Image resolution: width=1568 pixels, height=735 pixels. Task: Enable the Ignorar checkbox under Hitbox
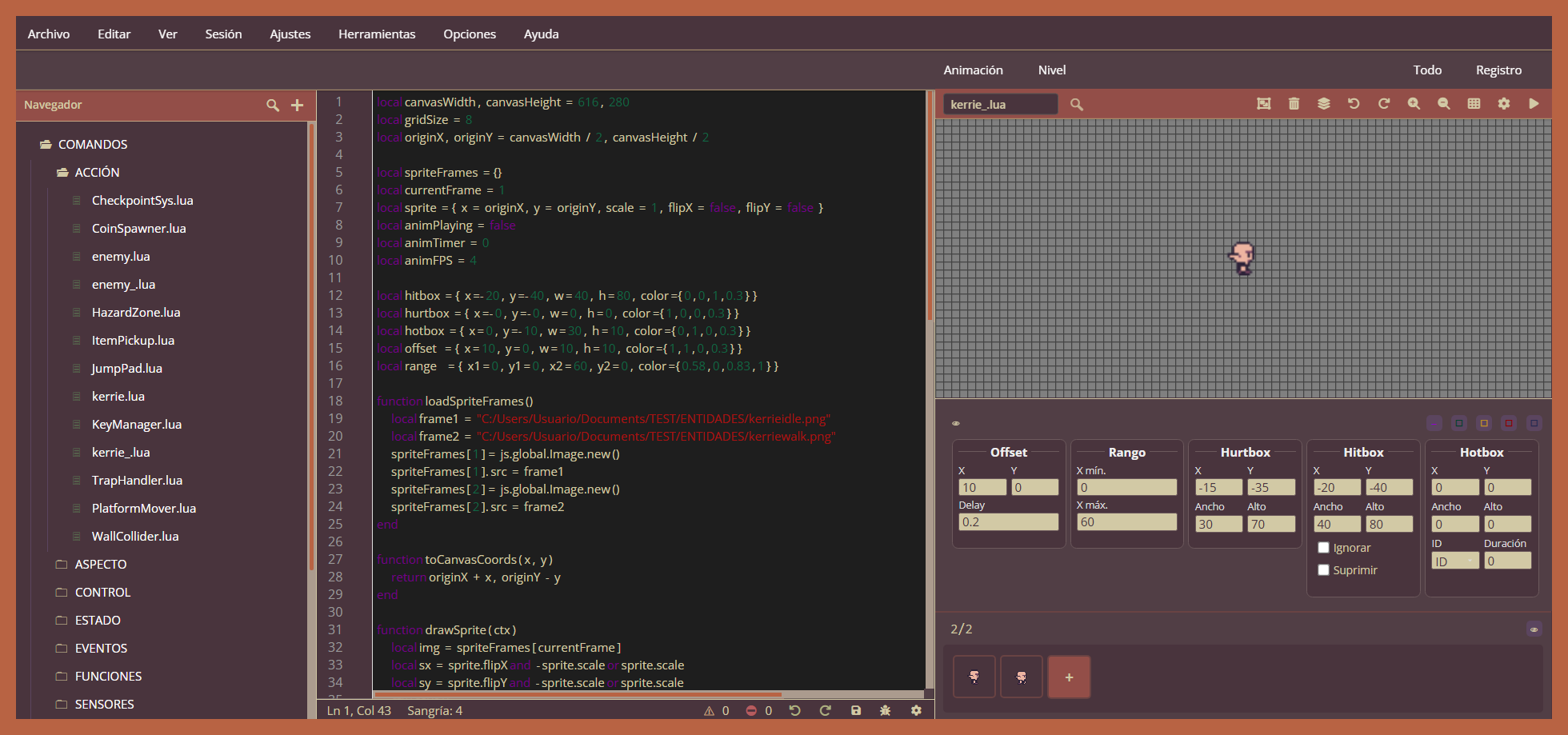(1323, 548)
